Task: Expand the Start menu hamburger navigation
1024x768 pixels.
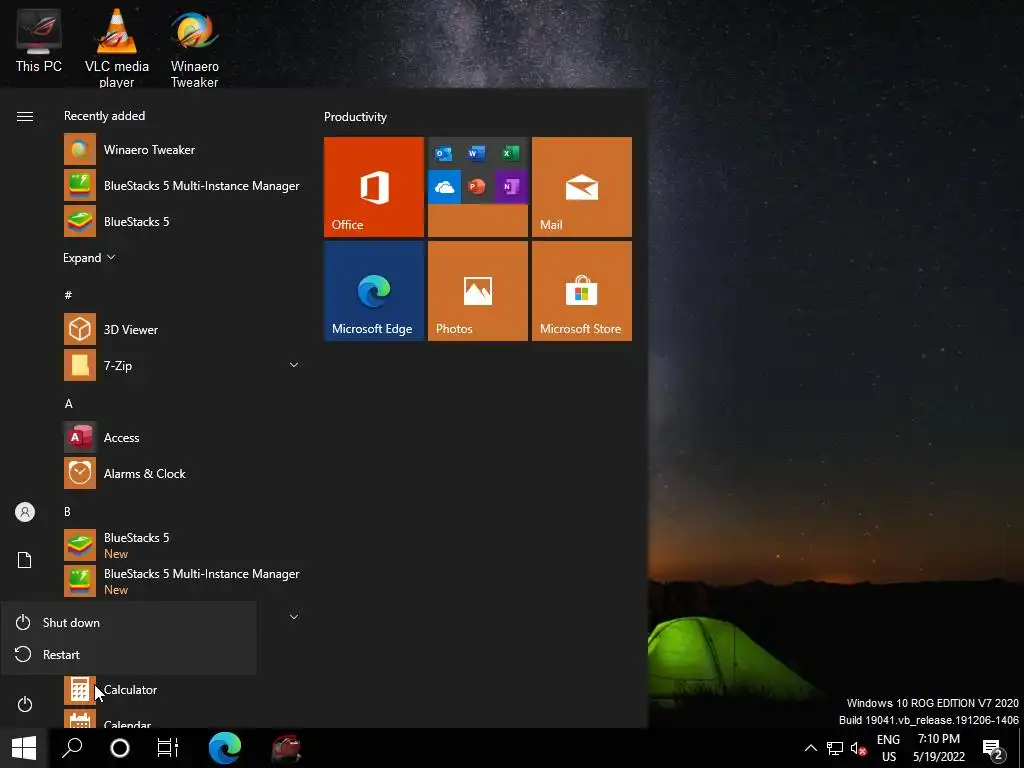Action: point(25,116)
